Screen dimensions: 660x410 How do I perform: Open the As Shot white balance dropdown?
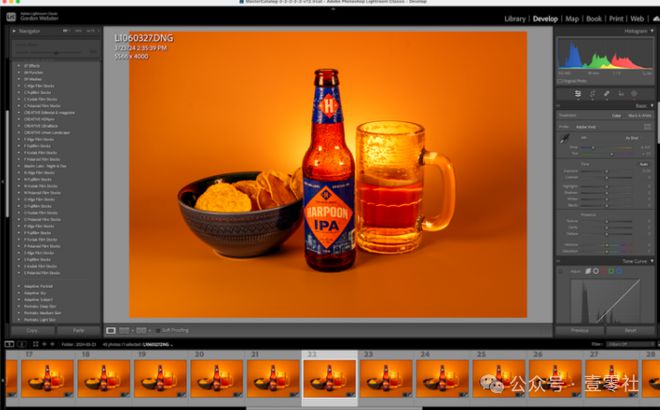632,138
